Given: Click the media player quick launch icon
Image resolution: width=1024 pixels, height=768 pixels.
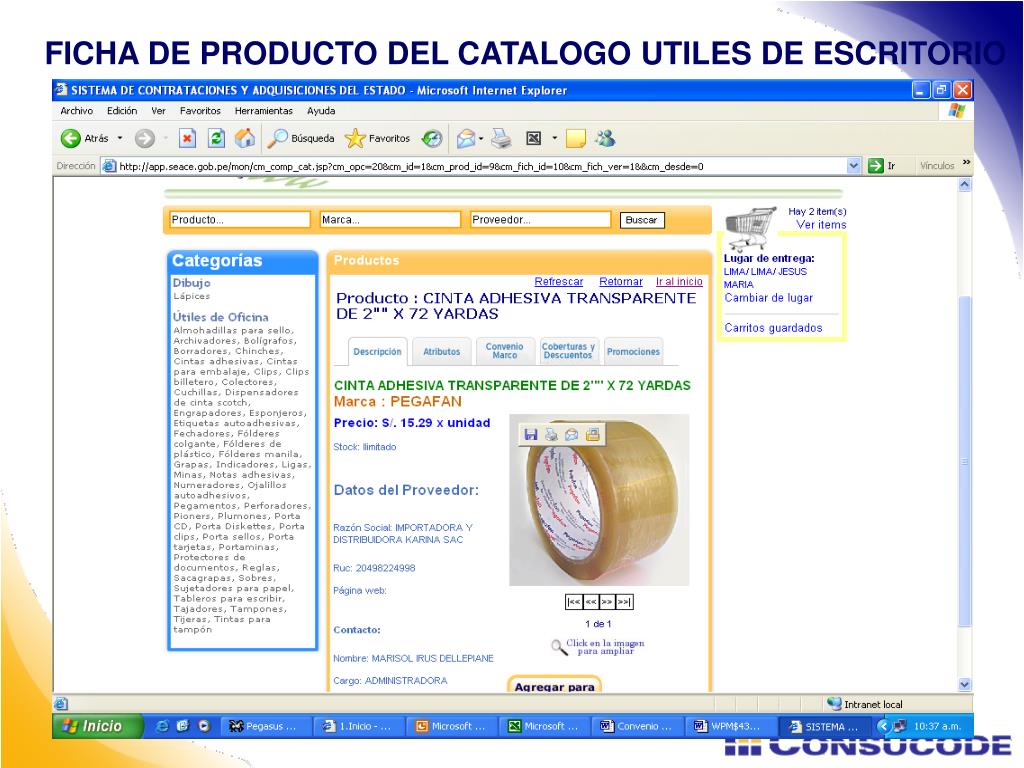Looking at the screenshot, I should (x=204, y=726).
